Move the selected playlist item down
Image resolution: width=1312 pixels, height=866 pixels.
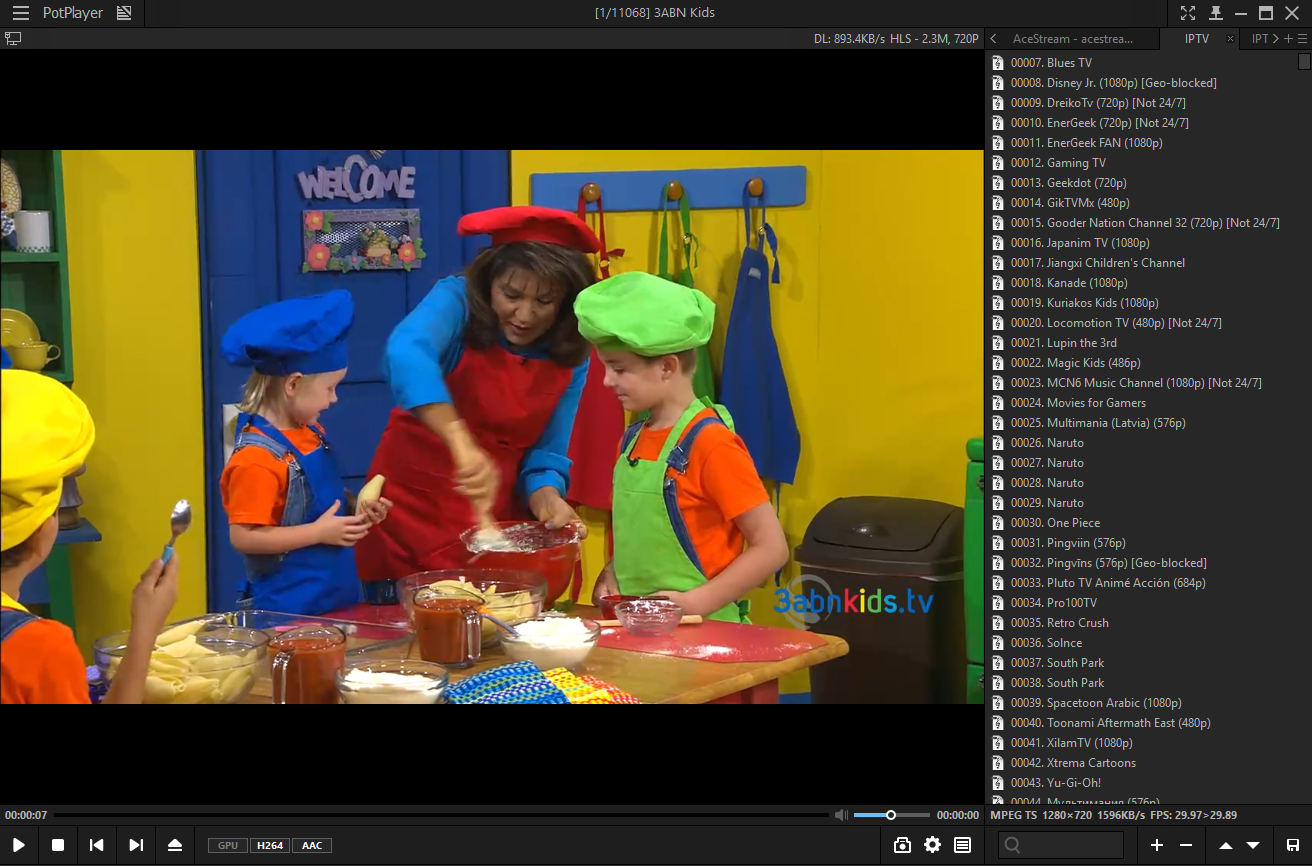(1253, 845)
